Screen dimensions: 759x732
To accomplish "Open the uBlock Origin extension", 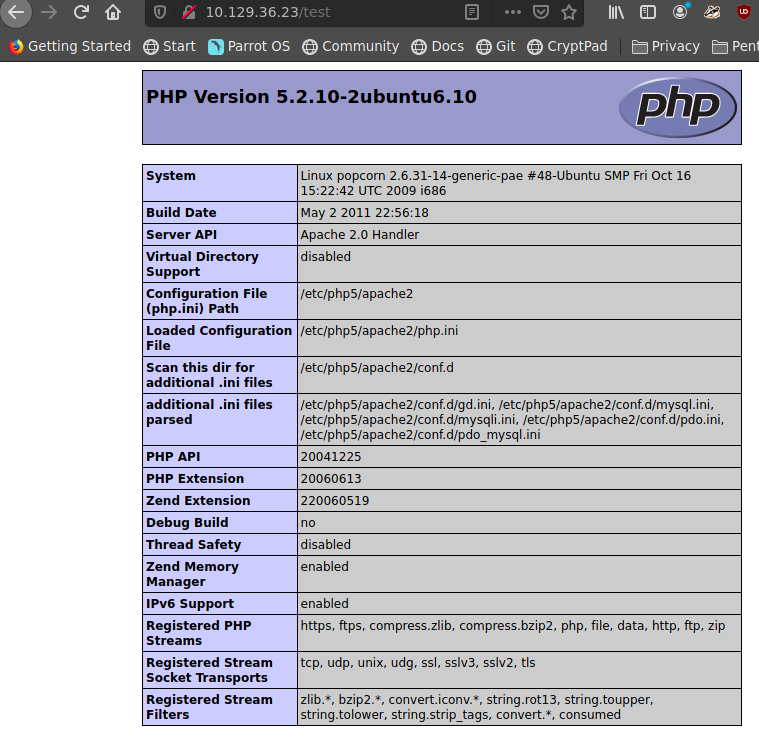I will point(744,12).
